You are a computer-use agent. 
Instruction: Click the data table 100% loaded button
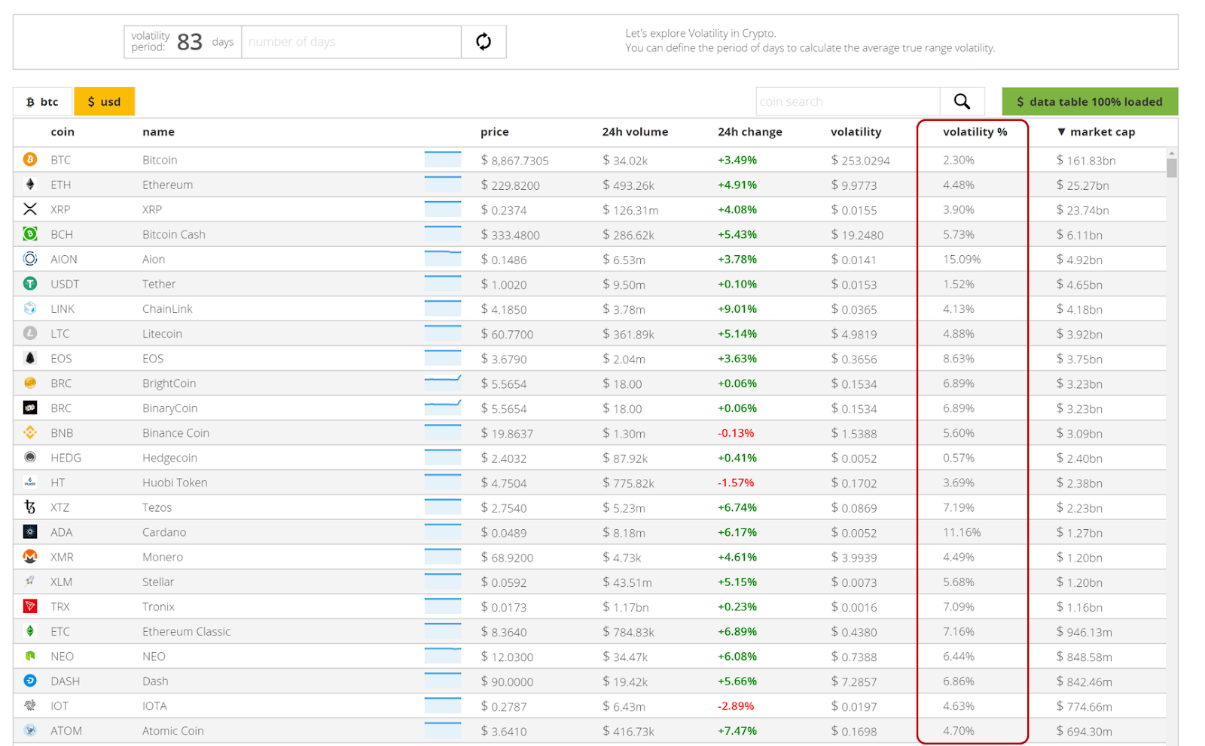click(x=1090, y=101)
